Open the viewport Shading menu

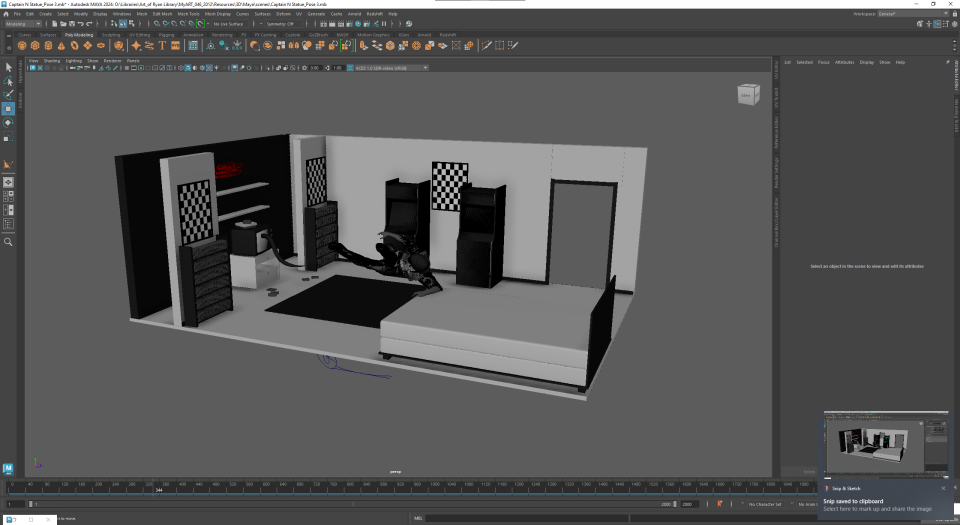51,61
